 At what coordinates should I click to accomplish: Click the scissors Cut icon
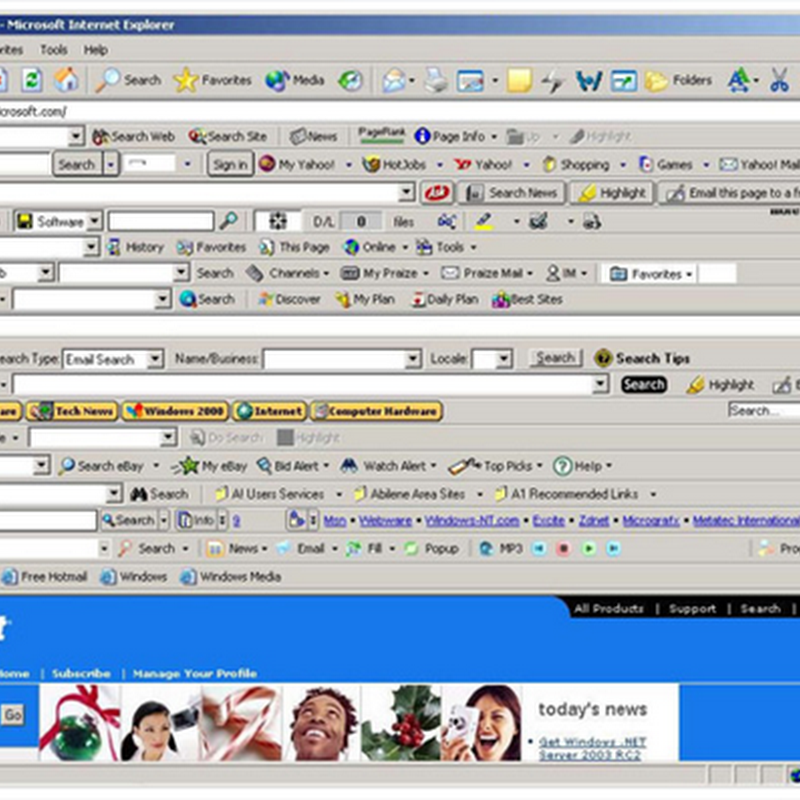(779, 80)
